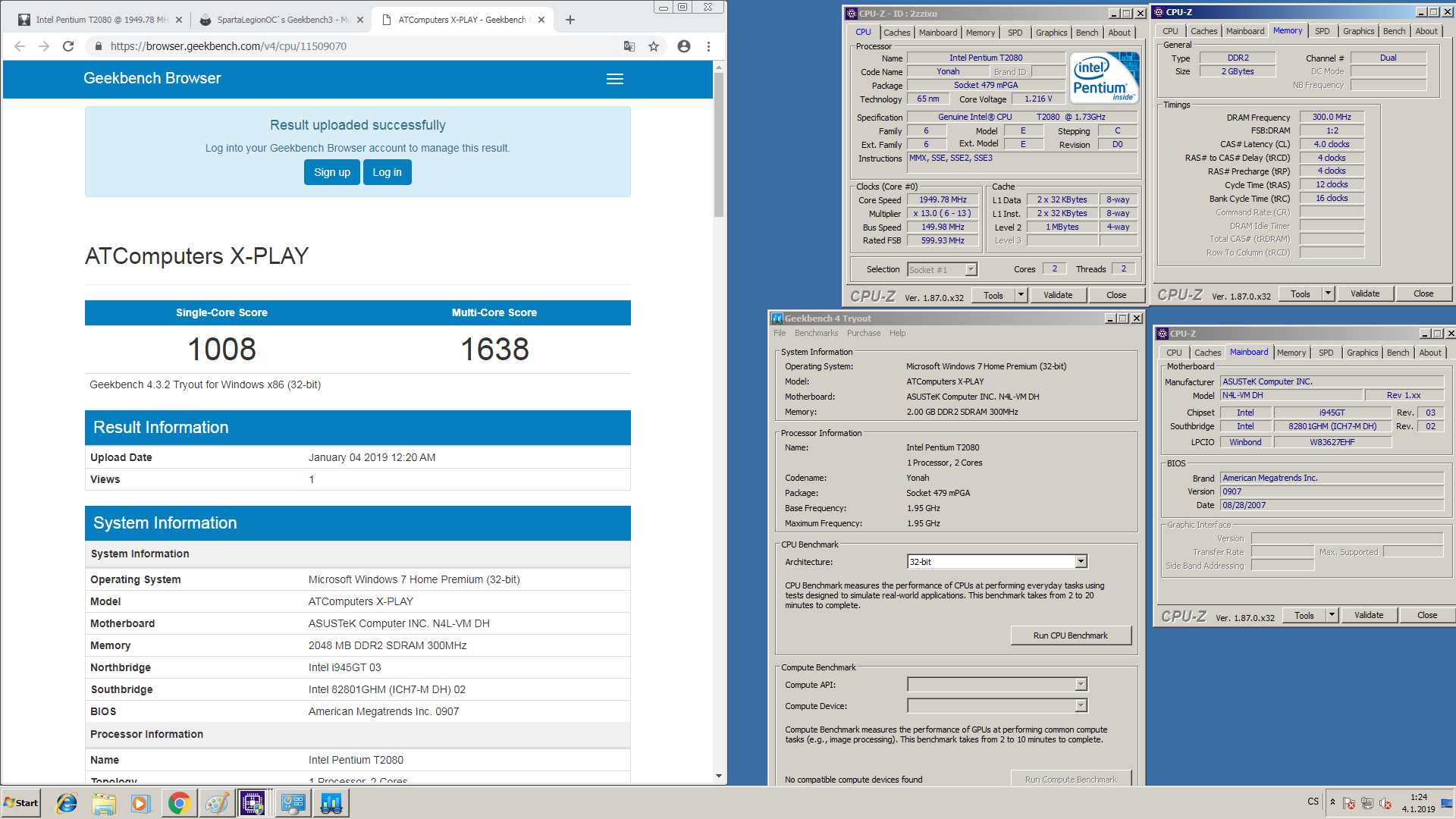The height and width of the screenshot is (819, 1456).
Task: Expand Architecture 32-bit dropdown in Geekbench
Action: [x=1081, y=562]
